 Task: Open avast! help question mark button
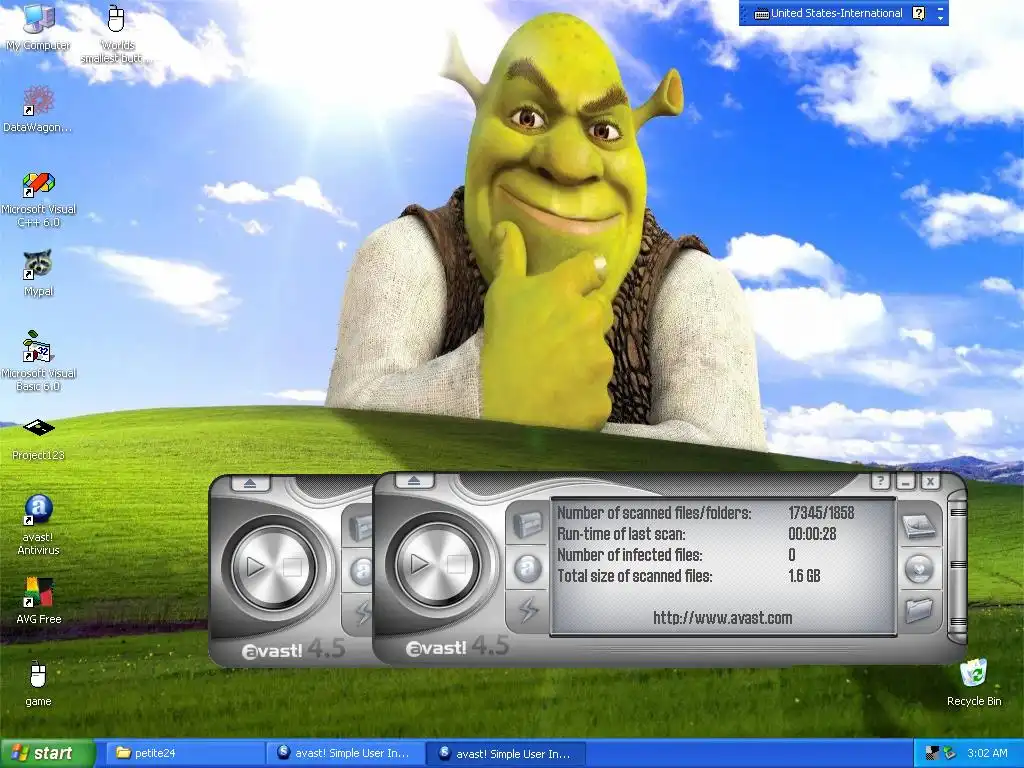(880, 482)
